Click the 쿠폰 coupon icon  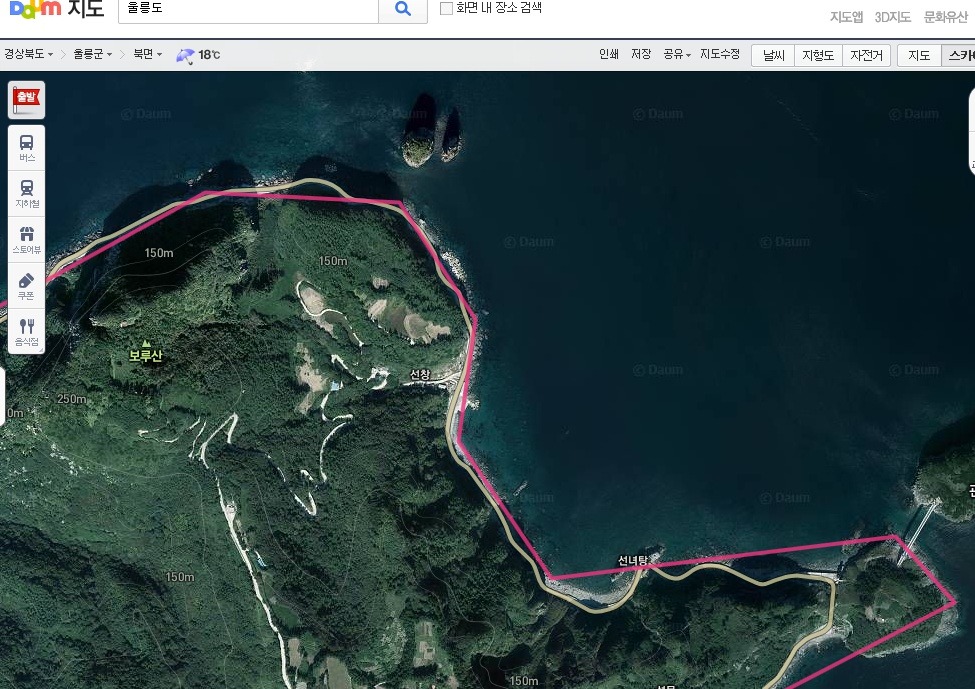coord(26,286)
